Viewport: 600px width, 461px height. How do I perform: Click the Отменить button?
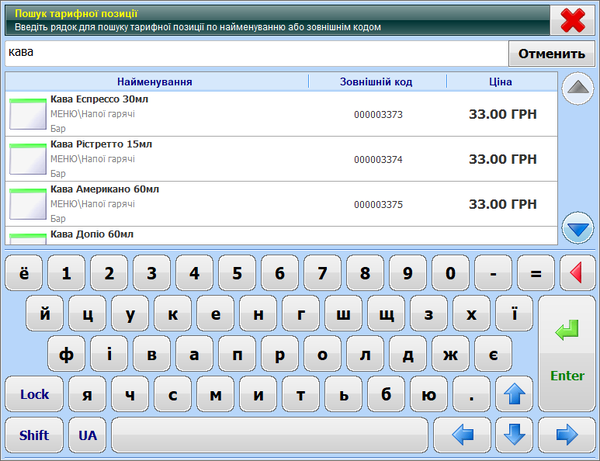(x=551, y=53)
